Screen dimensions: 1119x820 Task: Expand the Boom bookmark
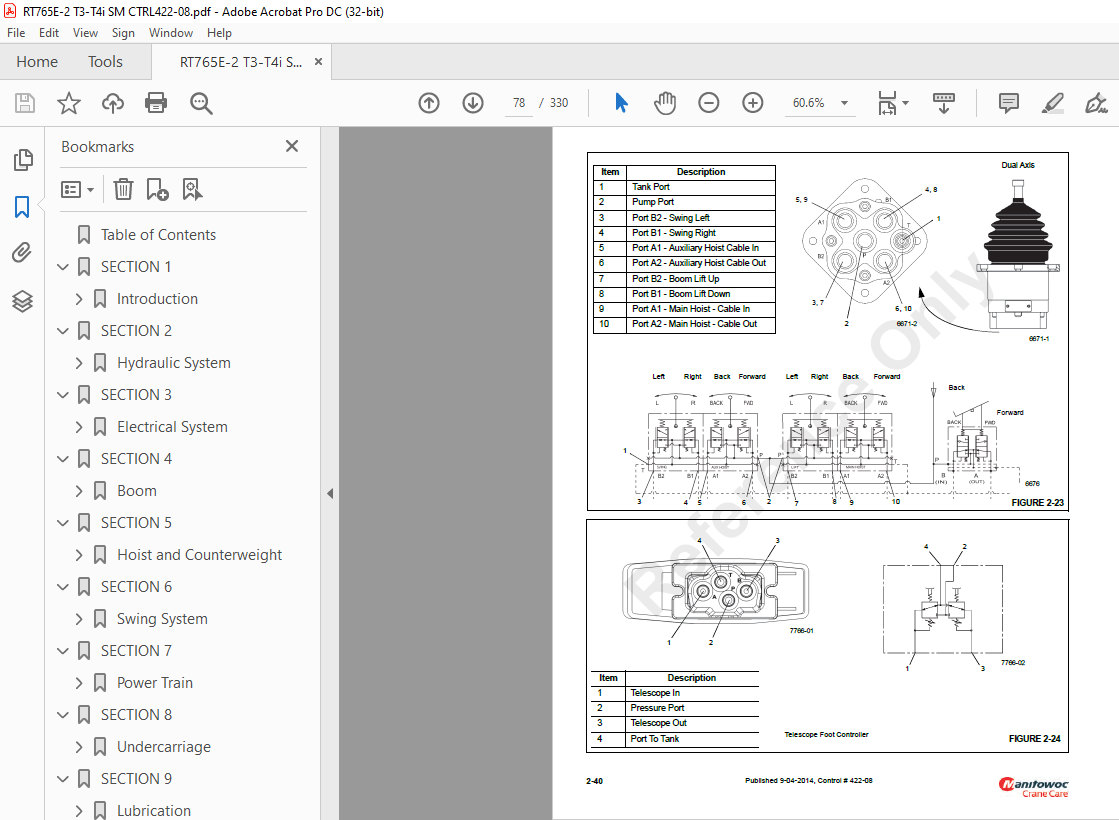[x=79, y=491]
